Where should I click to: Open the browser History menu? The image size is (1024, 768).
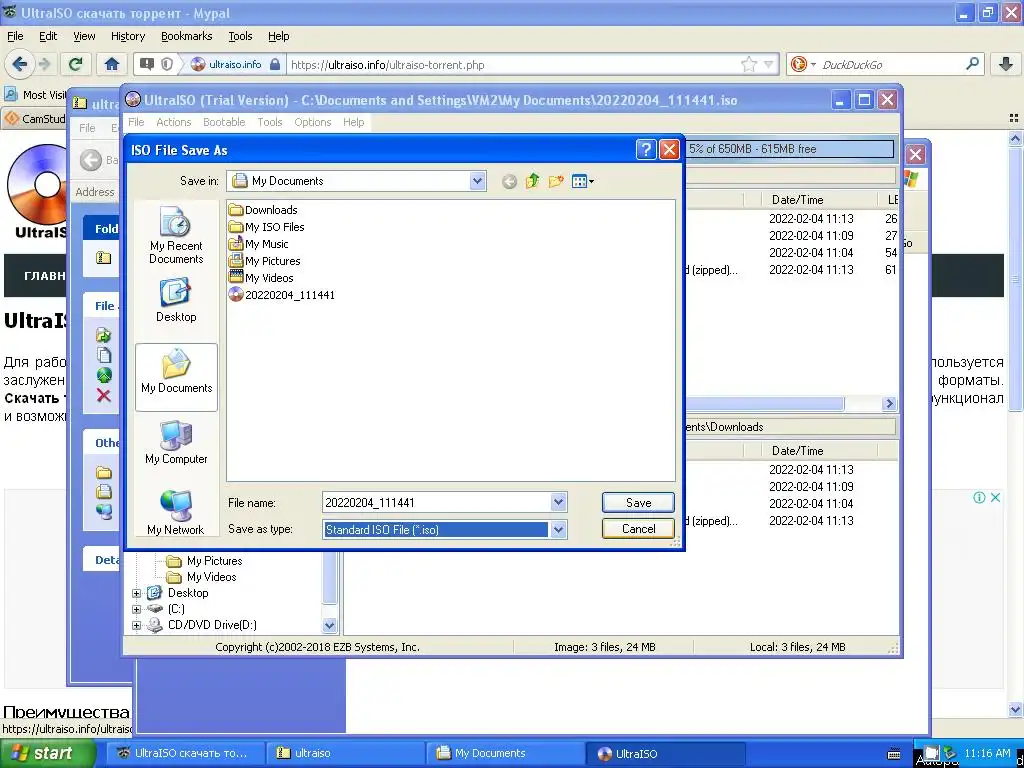pyautogui.click(x=127, y=36)
